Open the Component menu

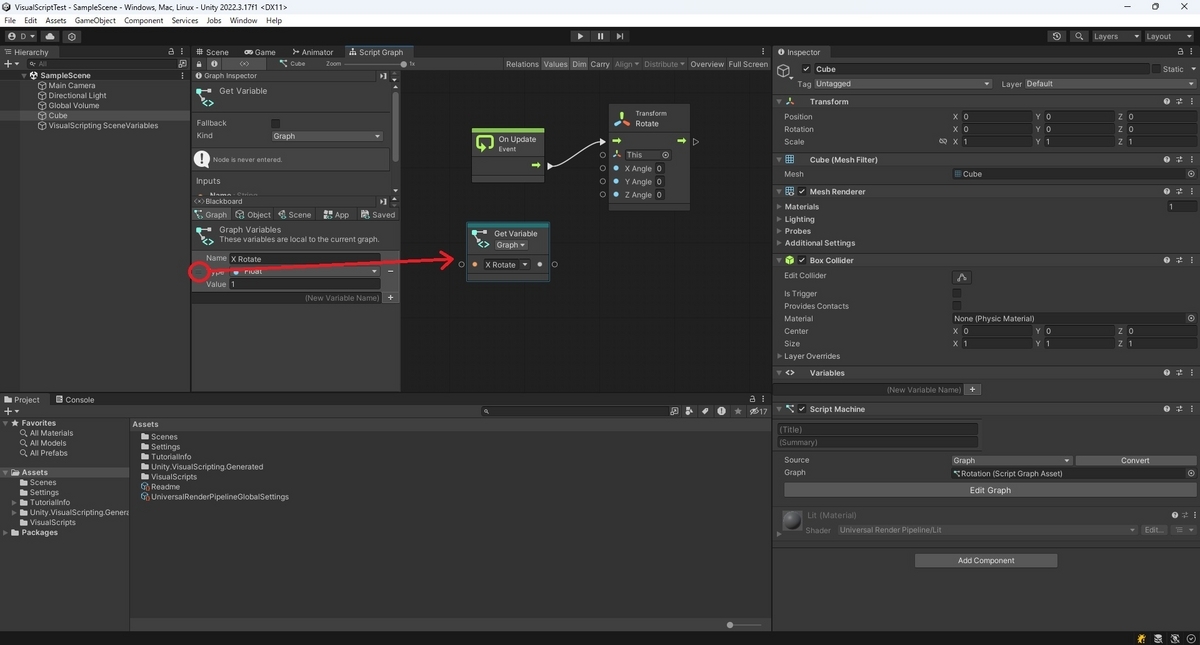point(143,20)
